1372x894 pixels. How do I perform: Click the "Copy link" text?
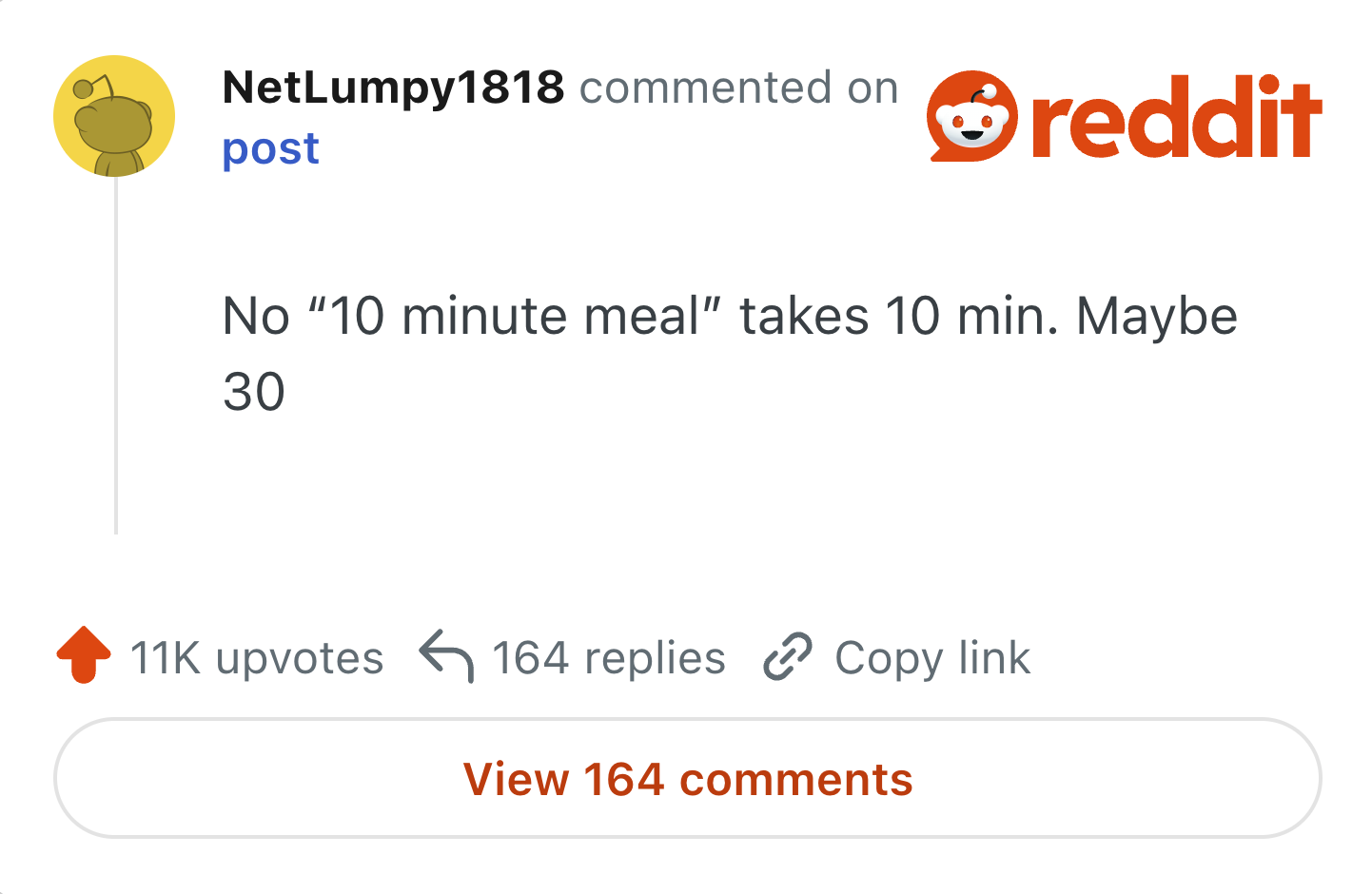[932, 657]
